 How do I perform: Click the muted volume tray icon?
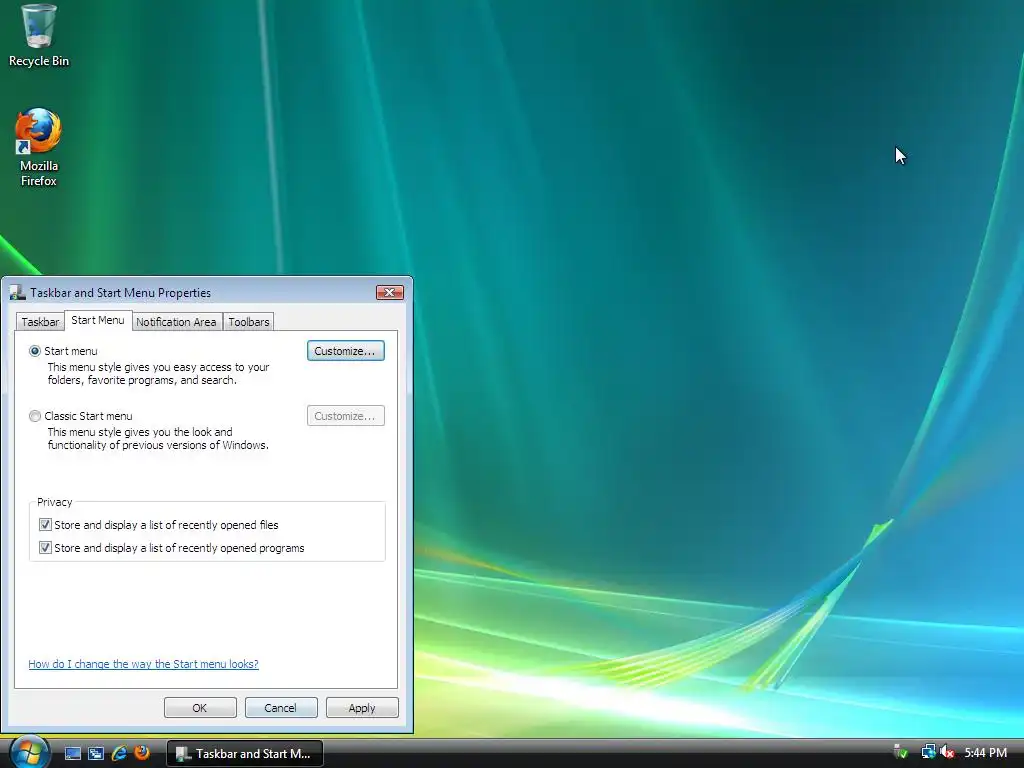pyautogui.click(x=947, y=752)
